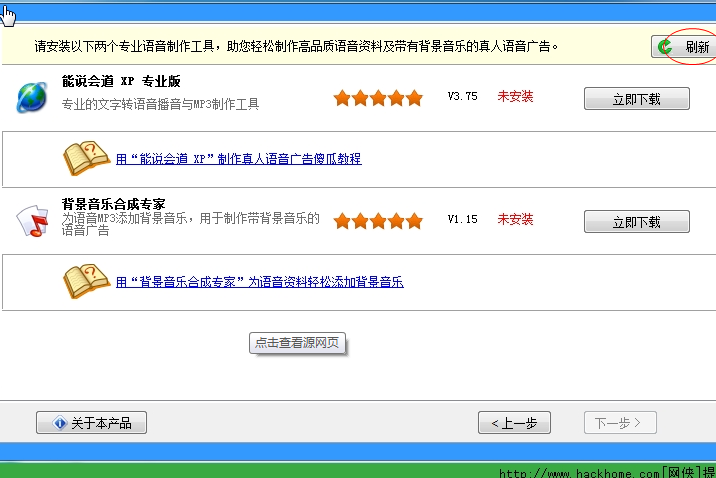
Task: Click the book icon beside 能说会道 XP tutorial
Action: point(85,158)
